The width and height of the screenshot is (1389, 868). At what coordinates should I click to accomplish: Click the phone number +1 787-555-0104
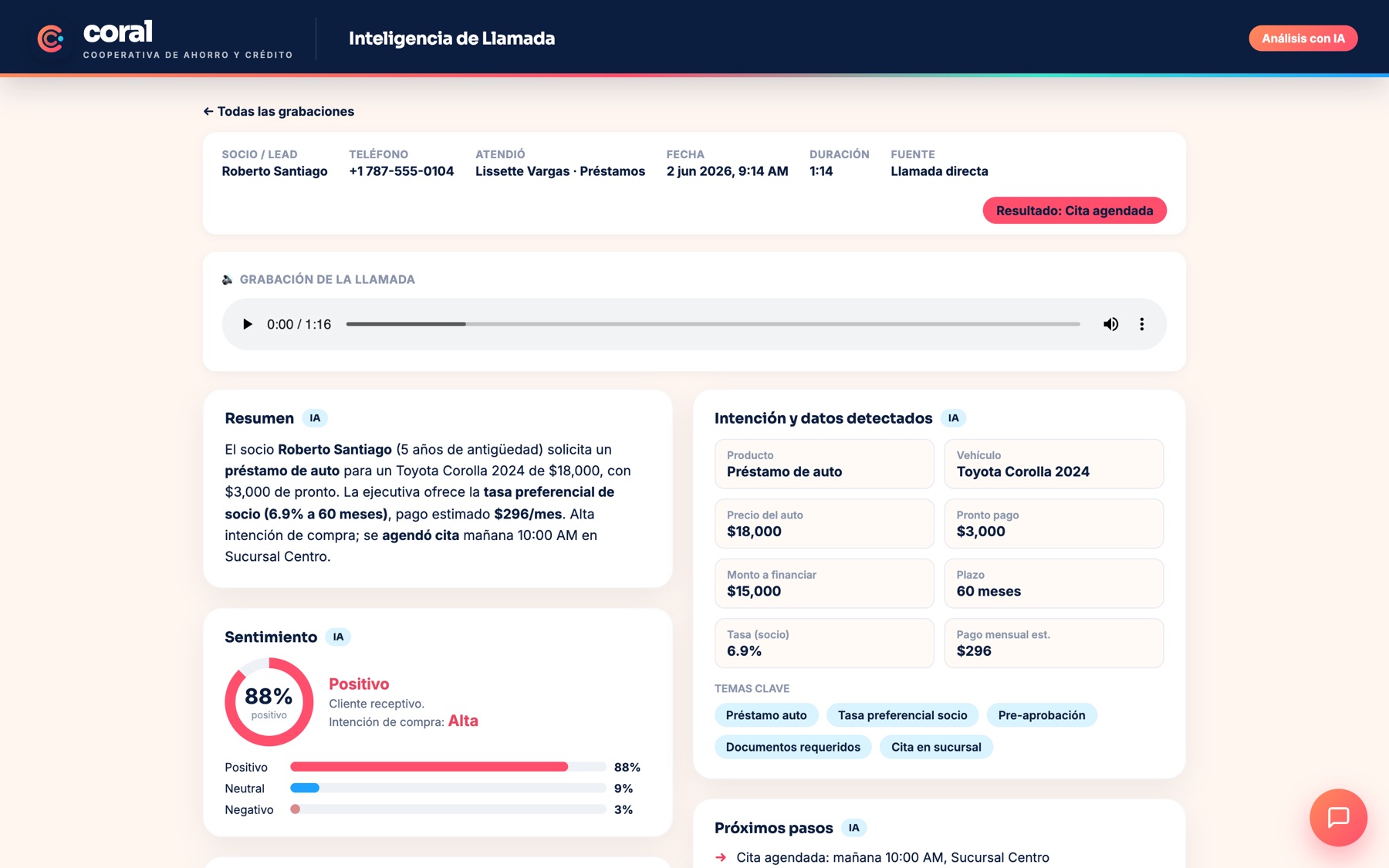tap(401, 171)
